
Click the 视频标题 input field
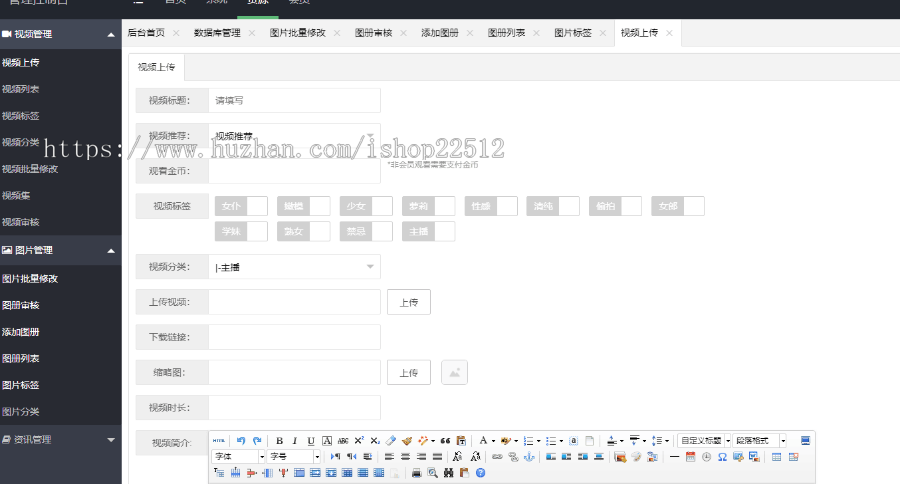(294, 100)
